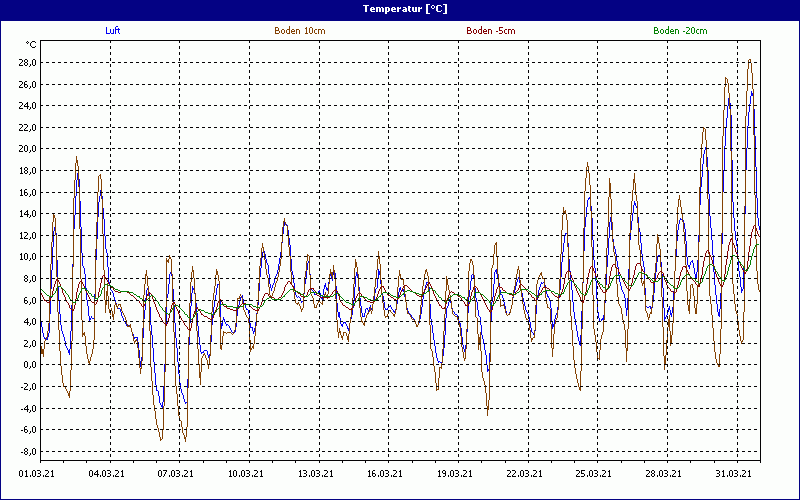Select the "Boden 10cm" legend entry
Image resolution: width=800 pixels, height=500 pixels.
pyautogui.click(x=299, y=31)
